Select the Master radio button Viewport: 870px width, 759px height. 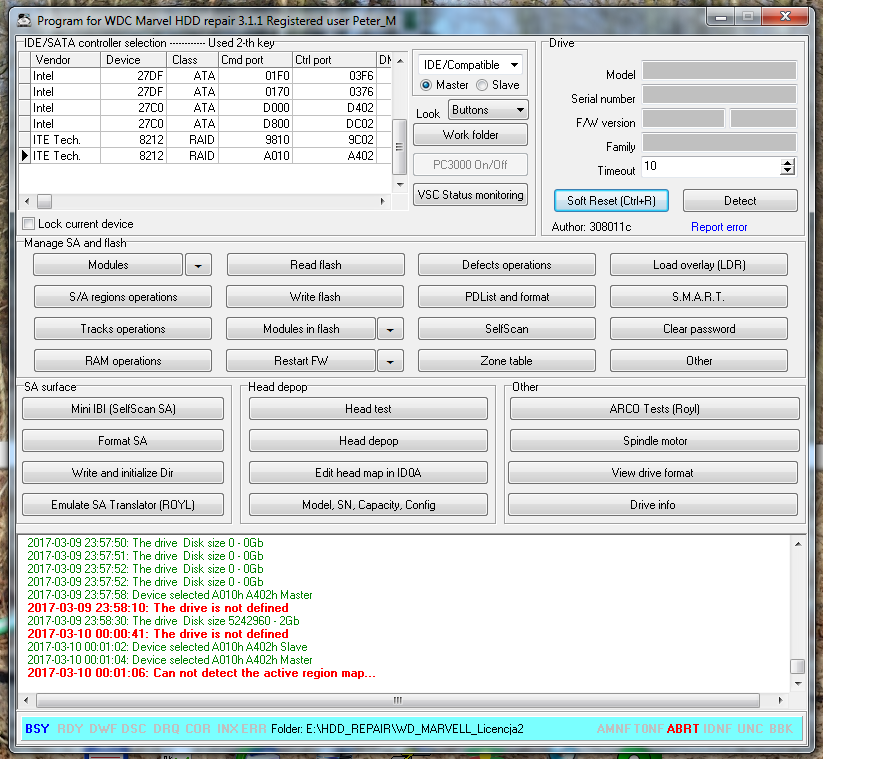click(426, 85)
